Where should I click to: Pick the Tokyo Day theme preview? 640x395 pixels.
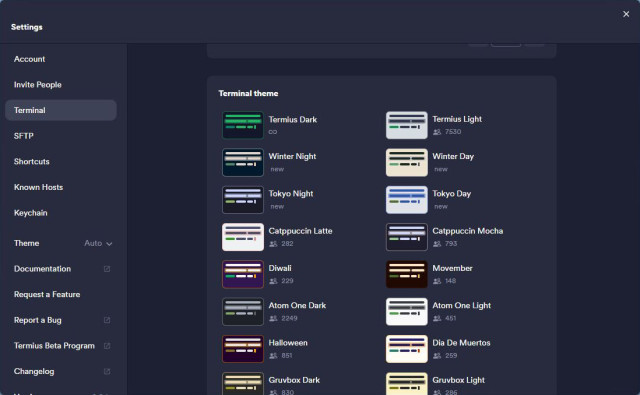pyautogui.click(x=407, y=200)
